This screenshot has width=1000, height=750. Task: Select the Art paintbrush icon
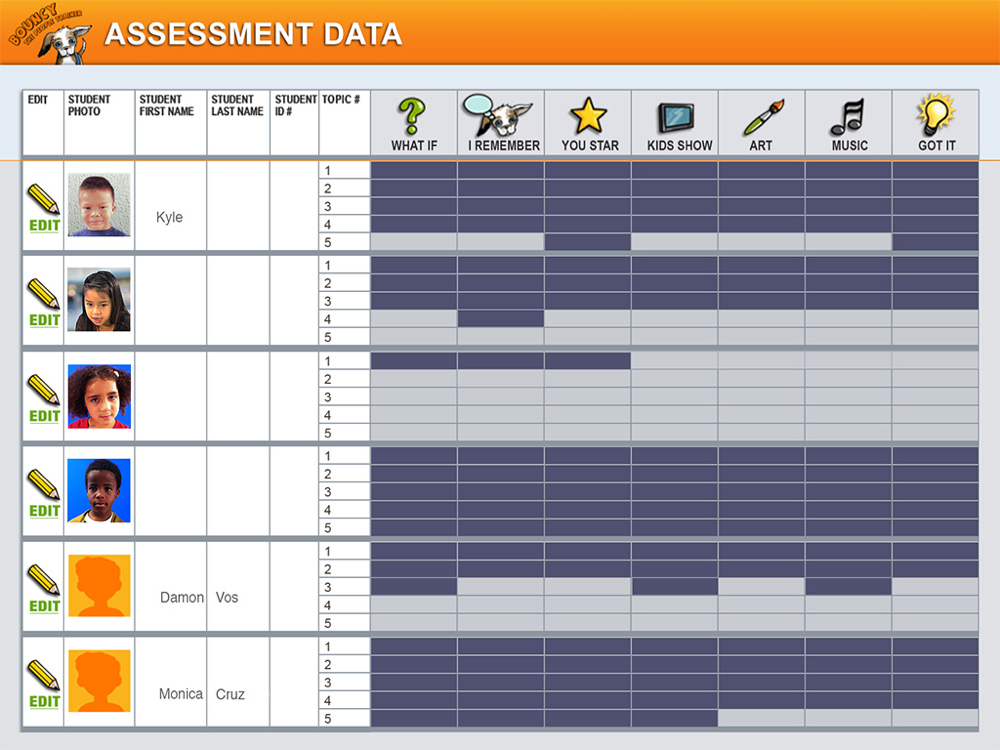[x=763, y=117]
